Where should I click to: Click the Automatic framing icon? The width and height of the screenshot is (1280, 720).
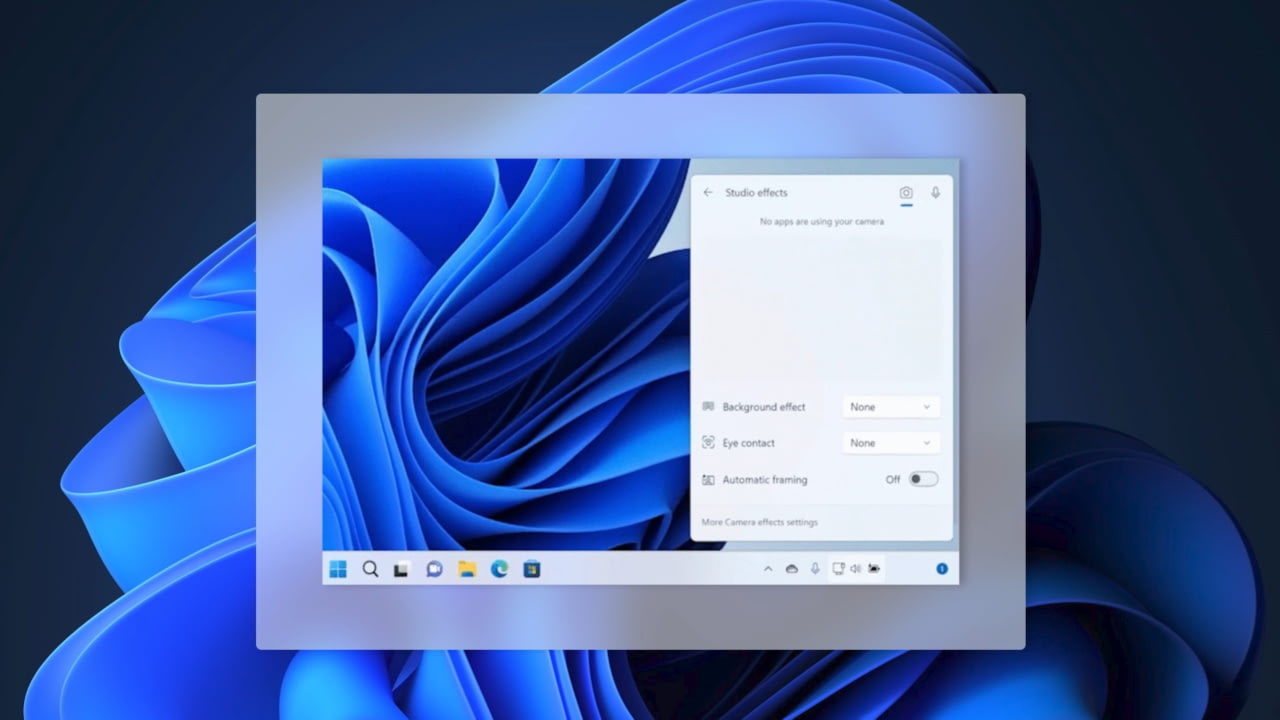point(708,480)
